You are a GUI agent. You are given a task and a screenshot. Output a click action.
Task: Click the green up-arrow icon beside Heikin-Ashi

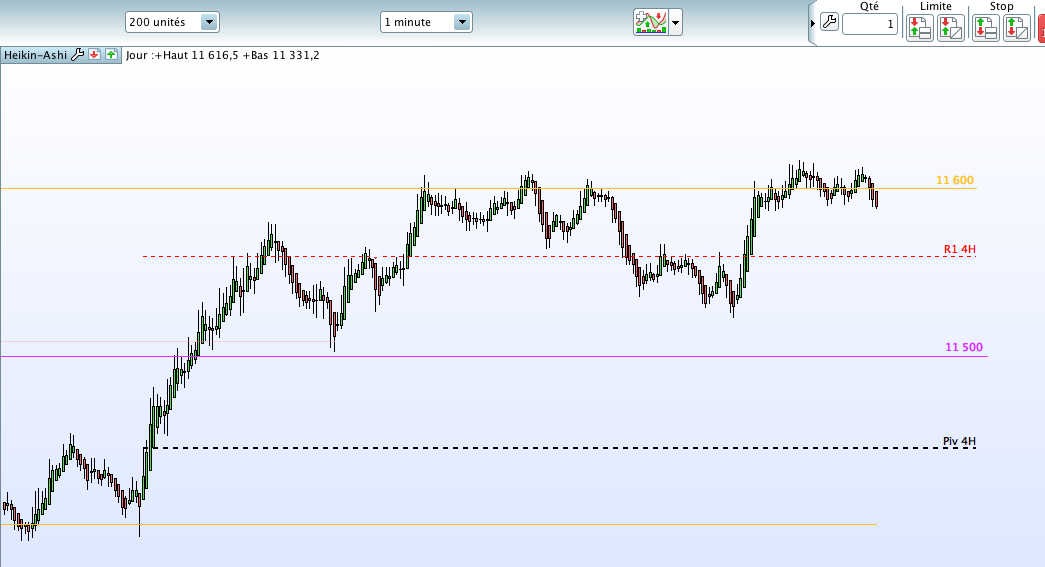click(111, 55)
